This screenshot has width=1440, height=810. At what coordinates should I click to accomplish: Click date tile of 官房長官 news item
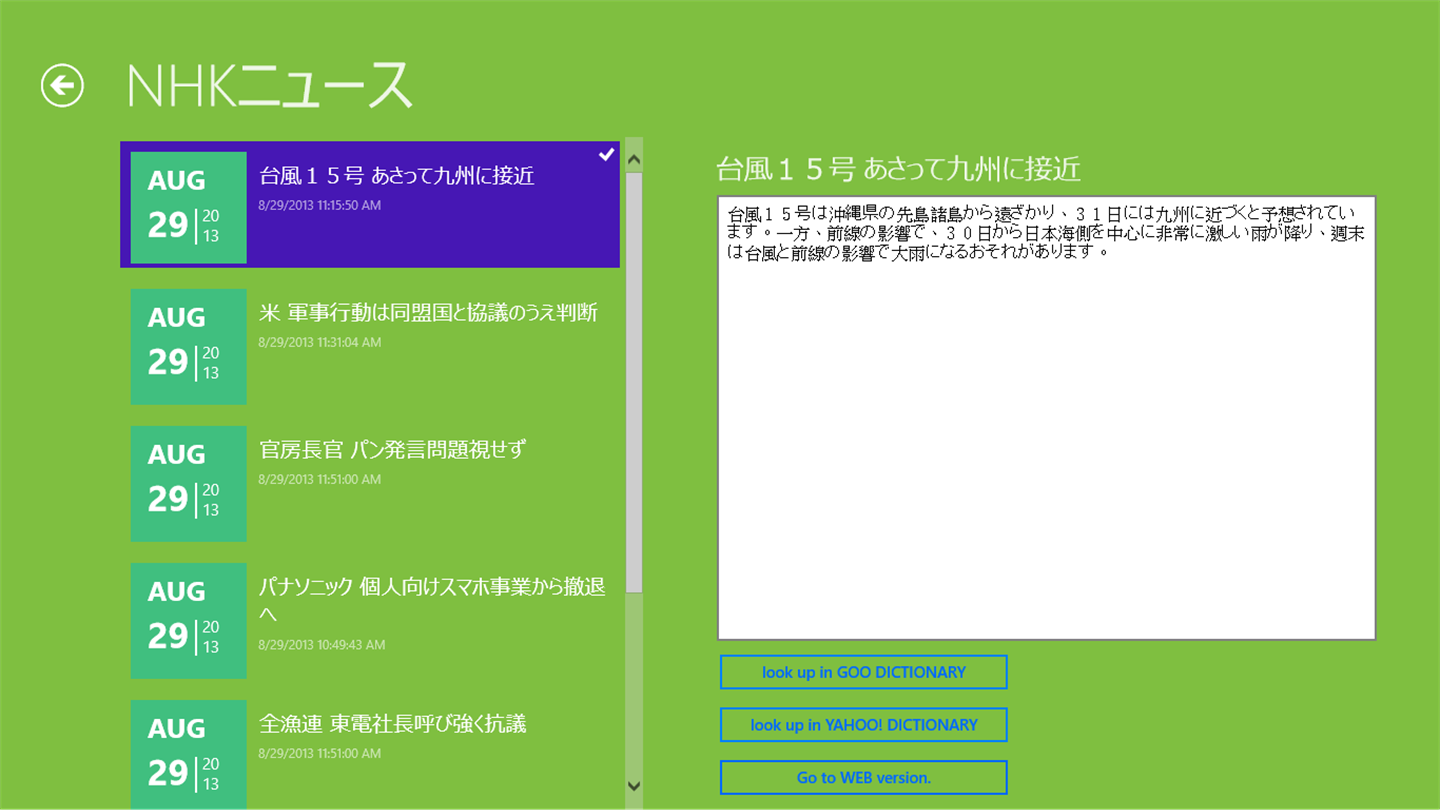coord(189,484)
